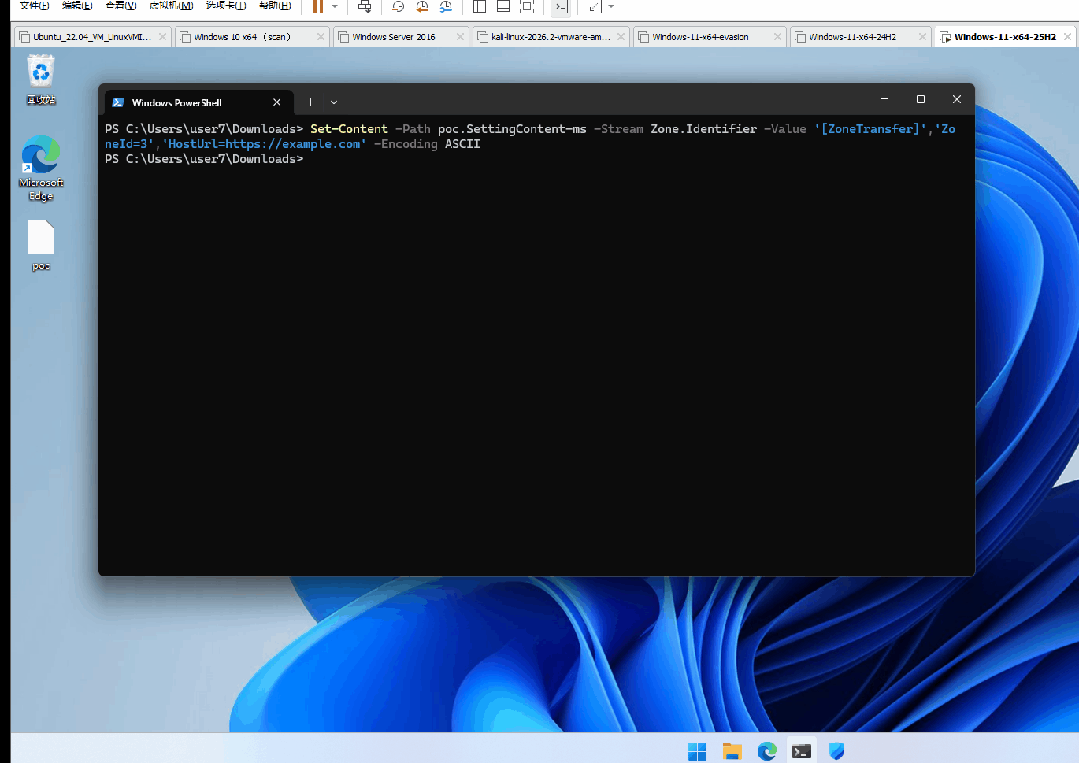The width and height of the screenshot is (1079, 763).
Task: Close the Windows-11-x64-evasion tab
Action: pyautogui.click(x=778, y=36)
